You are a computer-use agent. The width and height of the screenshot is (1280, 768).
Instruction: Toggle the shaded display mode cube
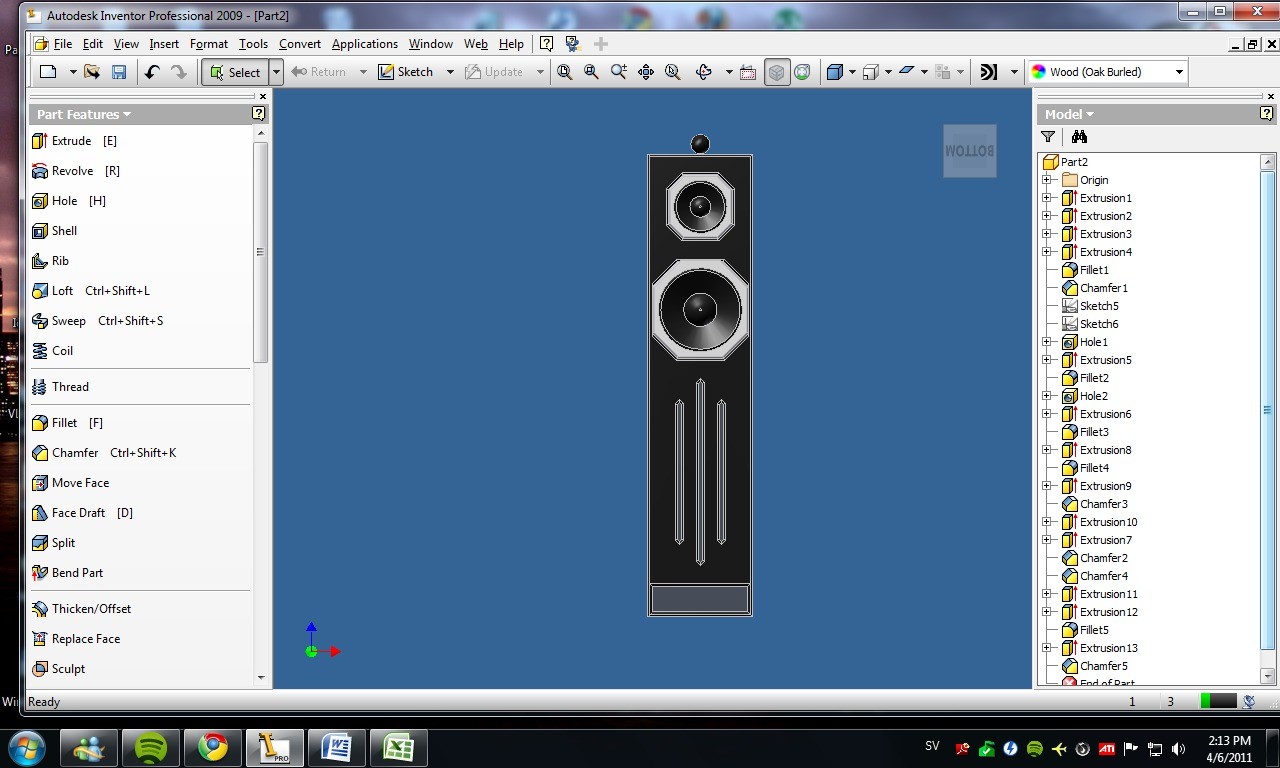(777, 72)
